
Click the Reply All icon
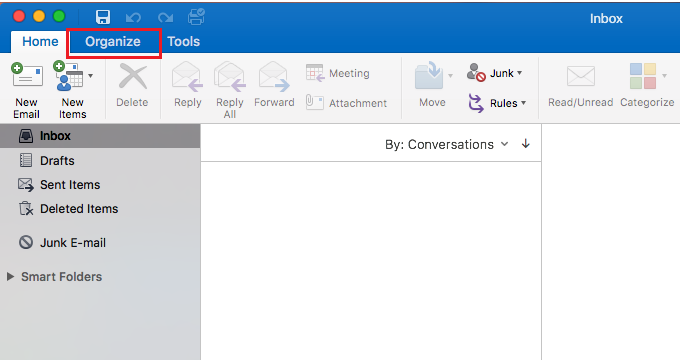coord(230,76)
